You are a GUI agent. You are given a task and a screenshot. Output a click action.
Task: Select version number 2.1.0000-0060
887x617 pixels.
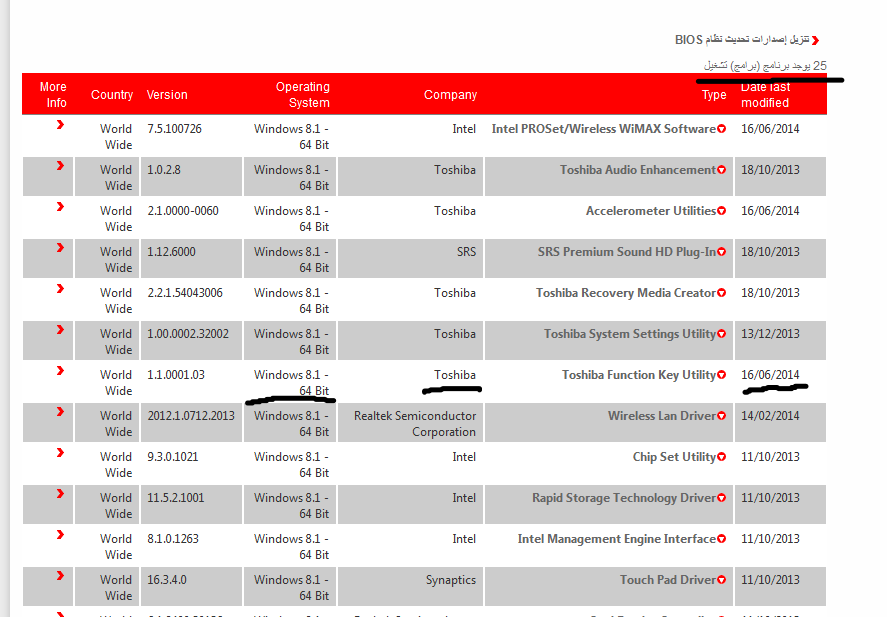(183, 211)
